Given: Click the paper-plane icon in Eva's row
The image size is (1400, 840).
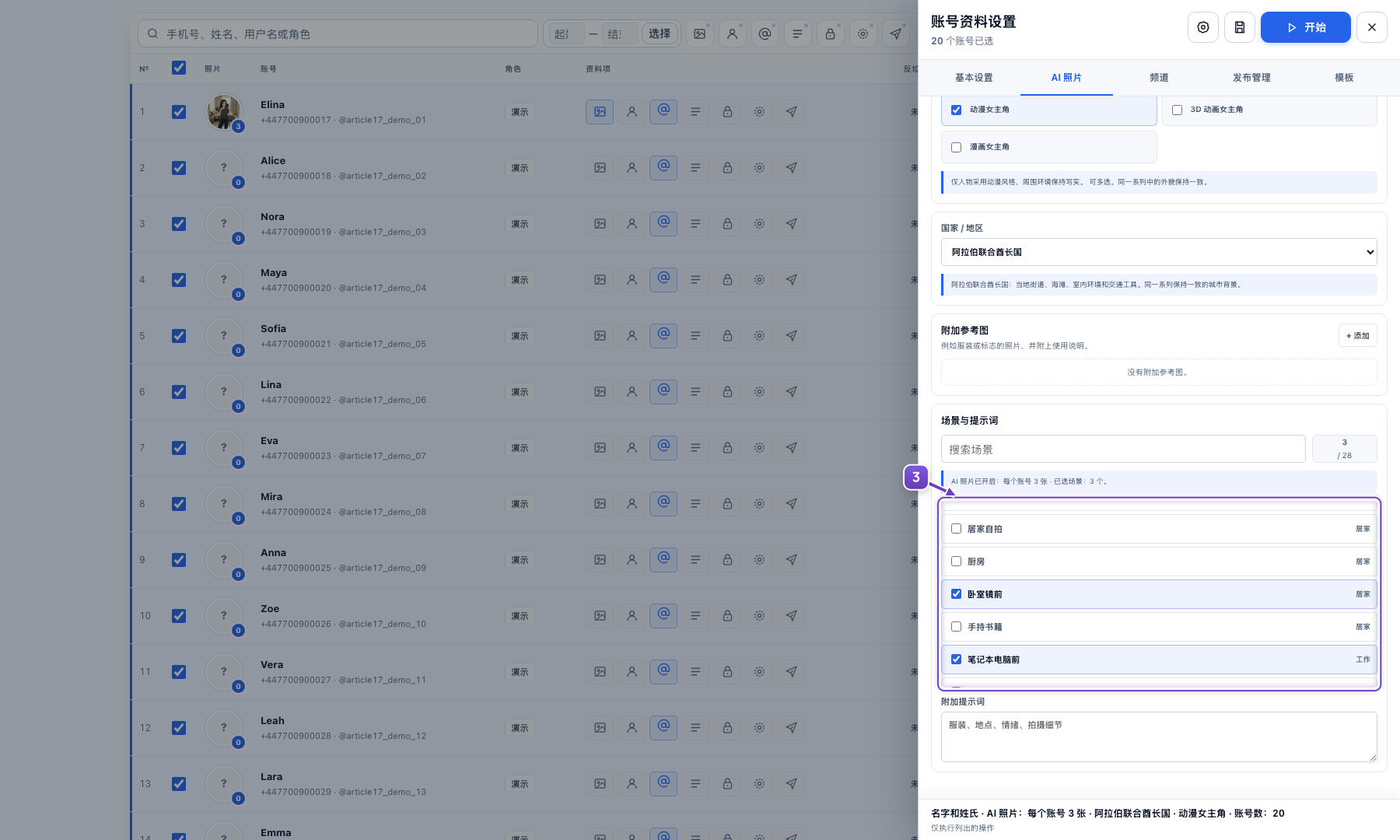Looking at the screenshot, I should point(791,448).
